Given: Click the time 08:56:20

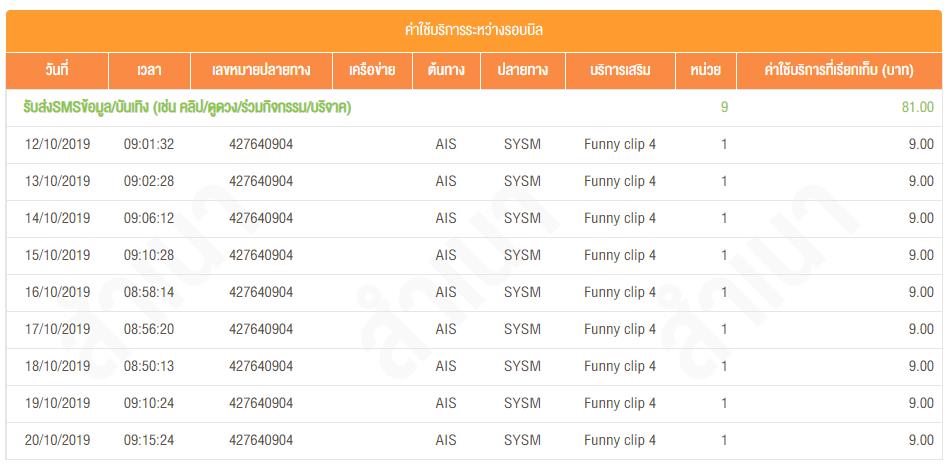Looking at the screenshot, I should (149, 329).
